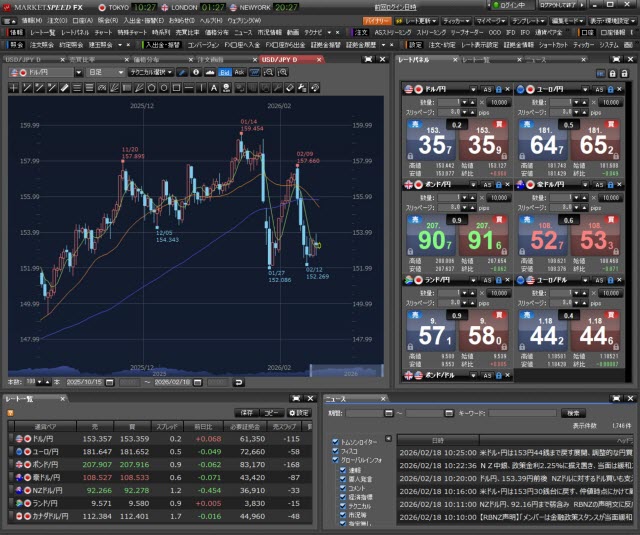Open the 情報(M) menu

tap(31, 20)
